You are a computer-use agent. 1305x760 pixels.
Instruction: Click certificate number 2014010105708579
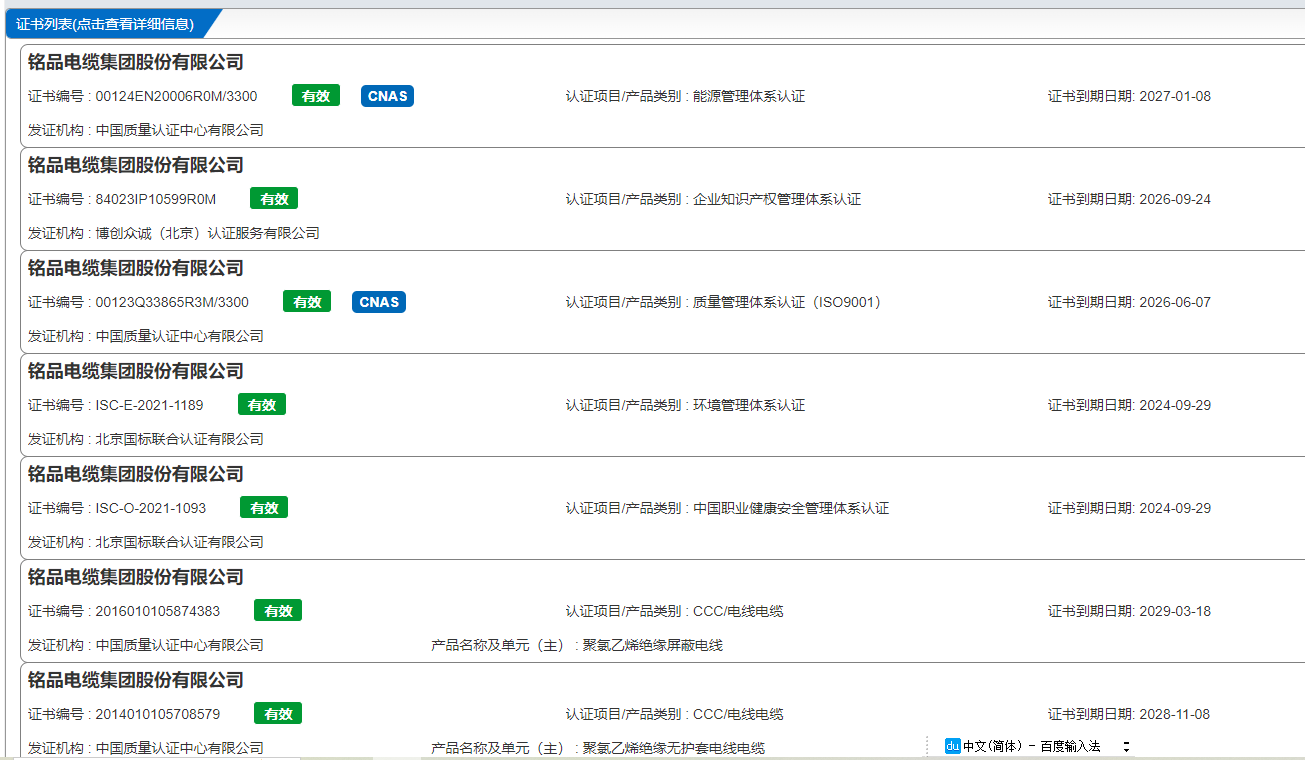tap(158, 715)
